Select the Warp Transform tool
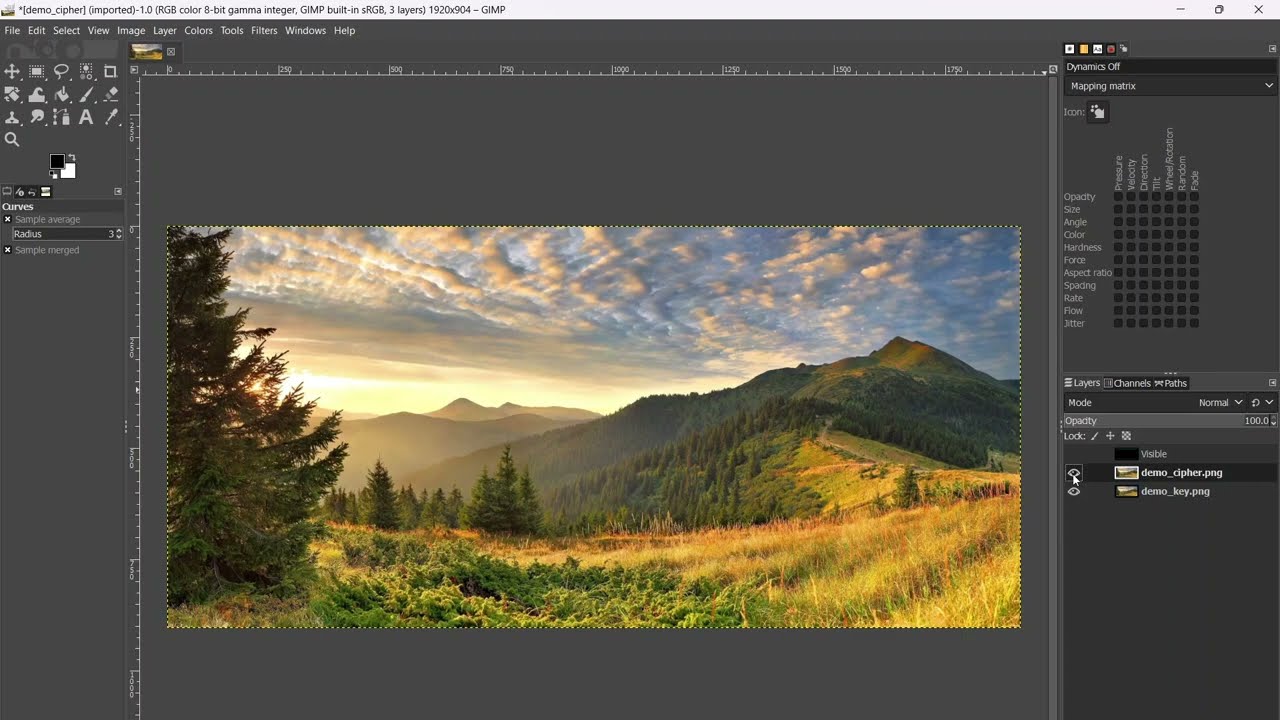 click(37, 95)
